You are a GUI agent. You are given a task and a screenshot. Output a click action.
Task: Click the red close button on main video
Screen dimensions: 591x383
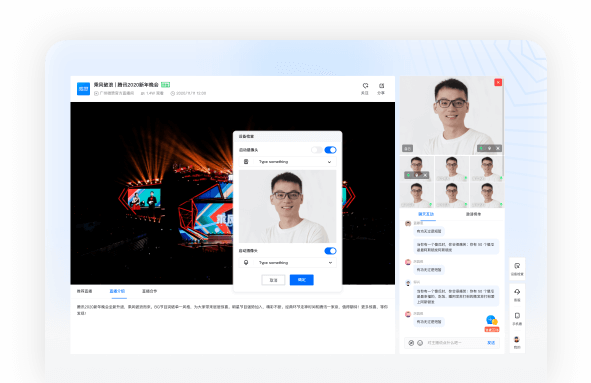498,82
